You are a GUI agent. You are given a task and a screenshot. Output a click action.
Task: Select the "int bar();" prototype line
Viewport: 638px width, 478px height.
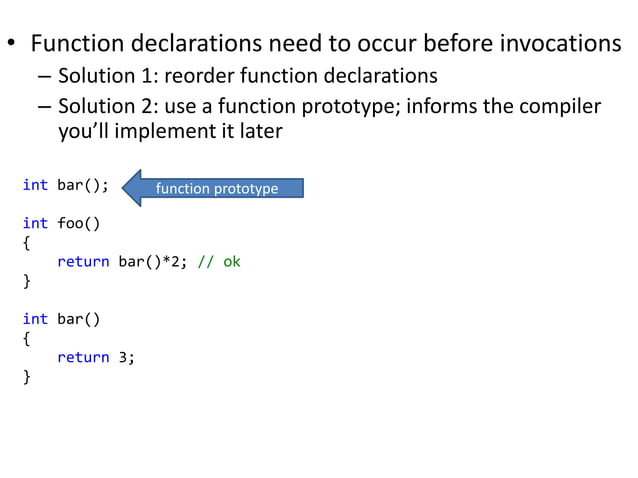65,185
